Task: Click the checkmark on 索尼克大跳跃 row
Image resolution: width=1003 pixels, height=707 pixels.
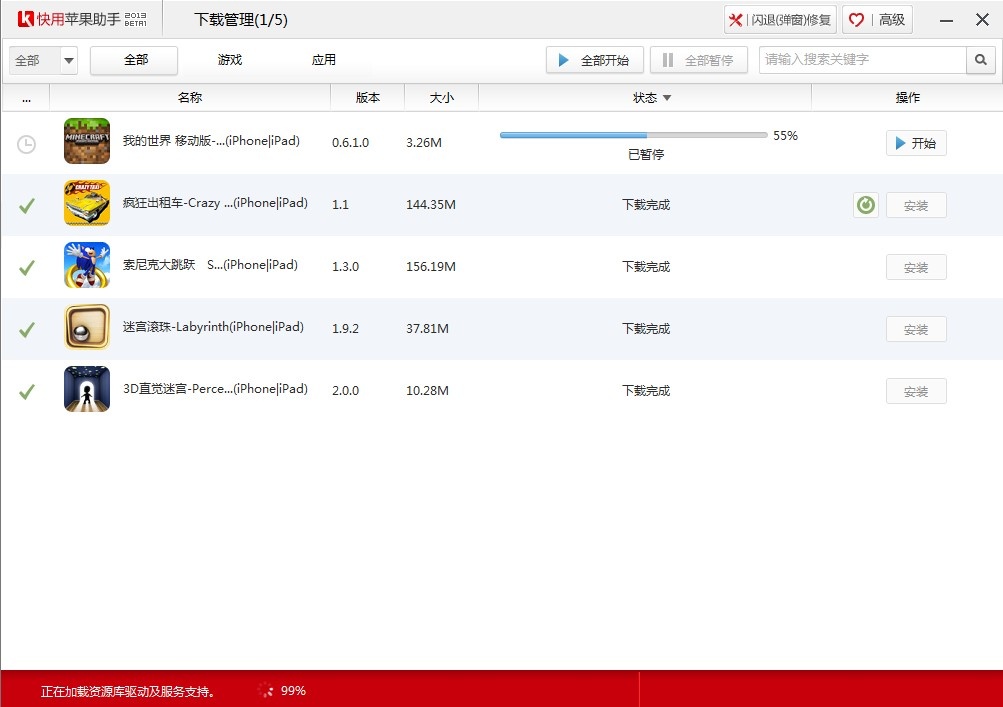Action: tap(27, 267)
